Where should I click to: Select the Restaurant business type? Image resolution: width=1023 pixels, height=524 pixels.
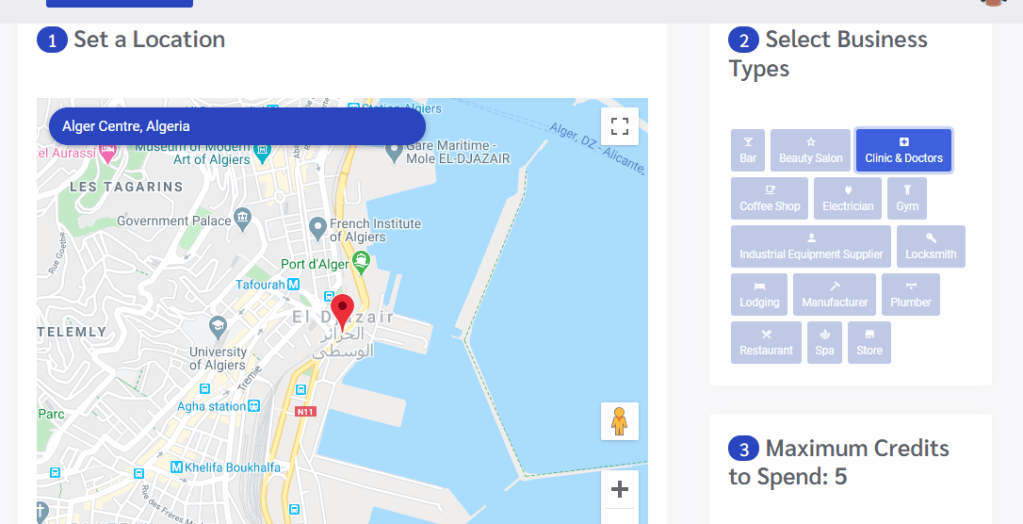coord(766,343)
